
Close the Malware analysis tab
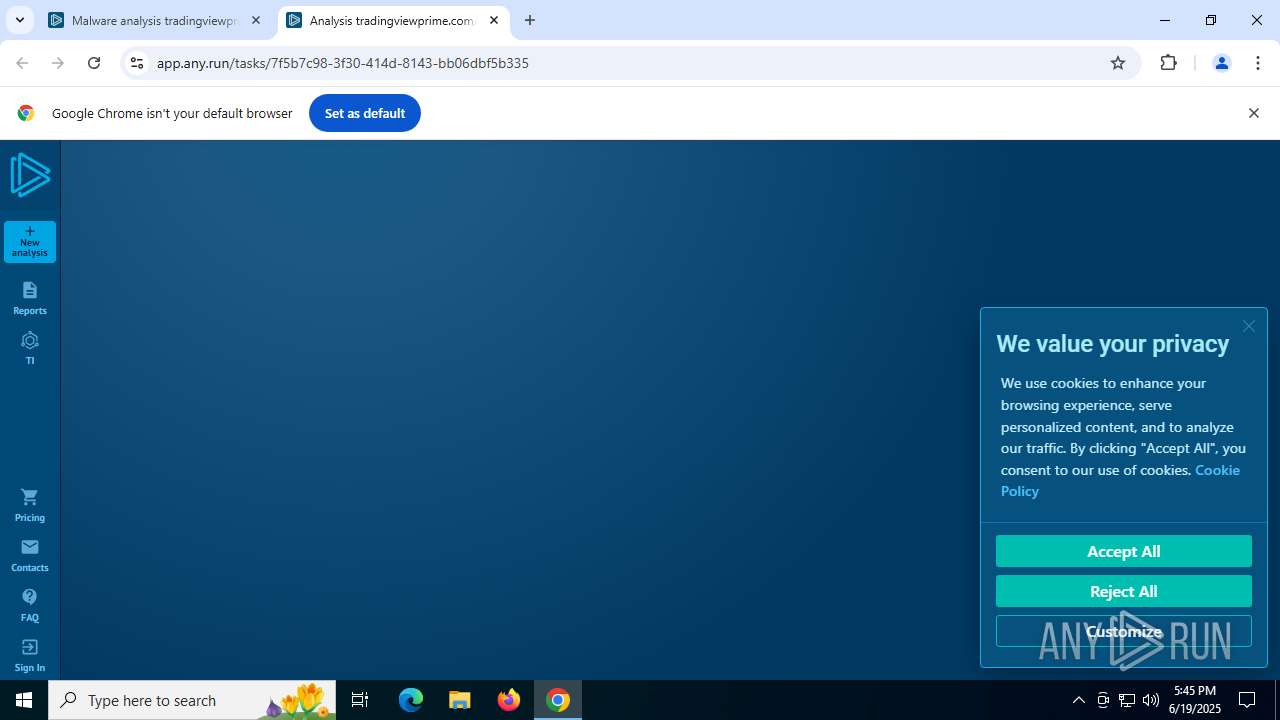pos(255,20)
